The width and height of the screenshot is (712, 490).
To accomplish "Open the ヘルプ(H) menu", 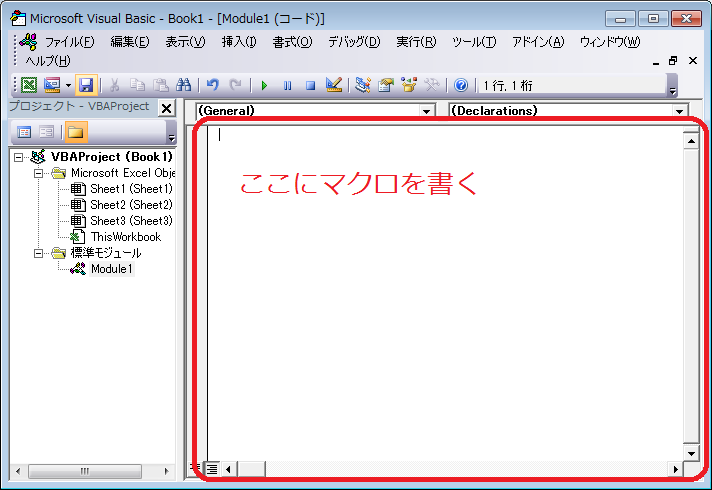I will click(48, 60).
